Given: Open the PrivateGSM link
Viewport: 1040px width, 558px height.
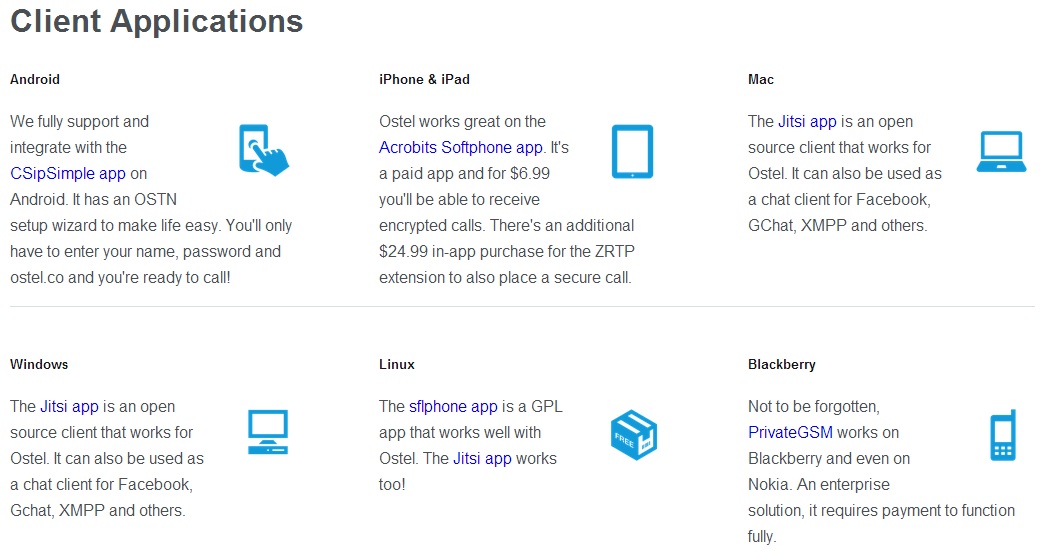Looking at the screenshot, I should click(x=790, y=432).
